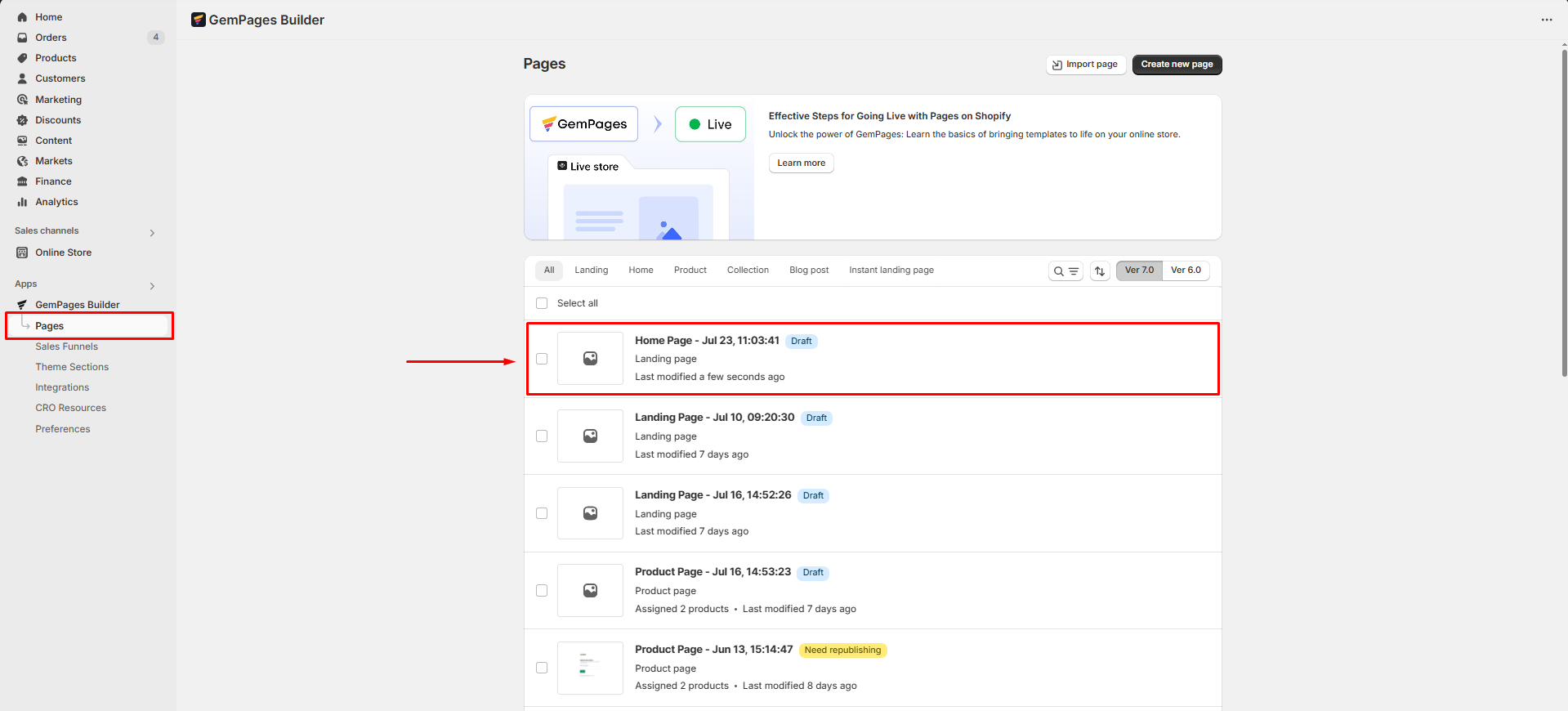The height and width of the screenshot is (711, 1568).
Task: Switch to Ver 6.0 pages
Action: coord(1186,271)
